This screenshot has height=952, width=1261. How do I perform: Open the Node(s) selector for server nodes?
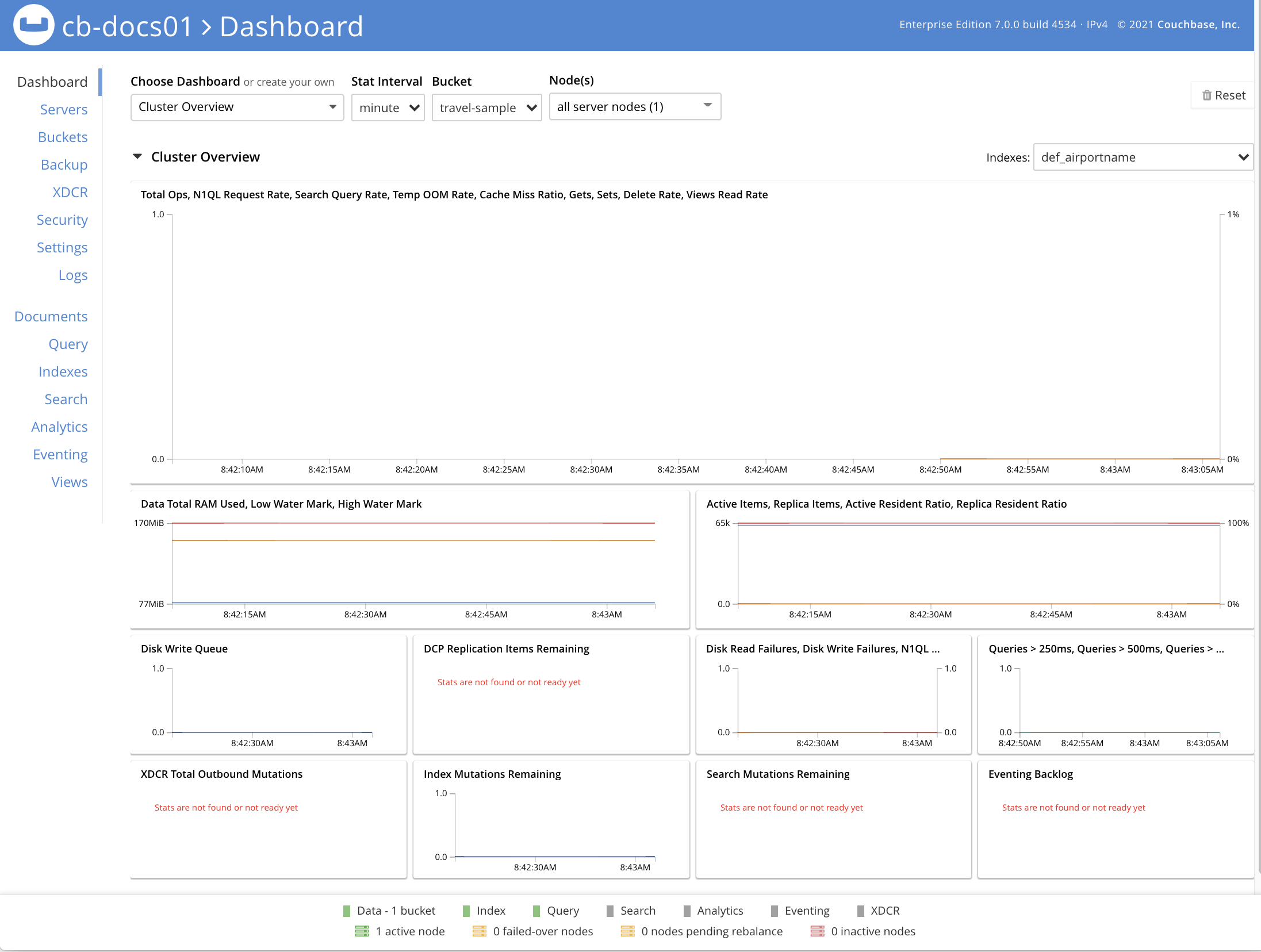[634, 106]
